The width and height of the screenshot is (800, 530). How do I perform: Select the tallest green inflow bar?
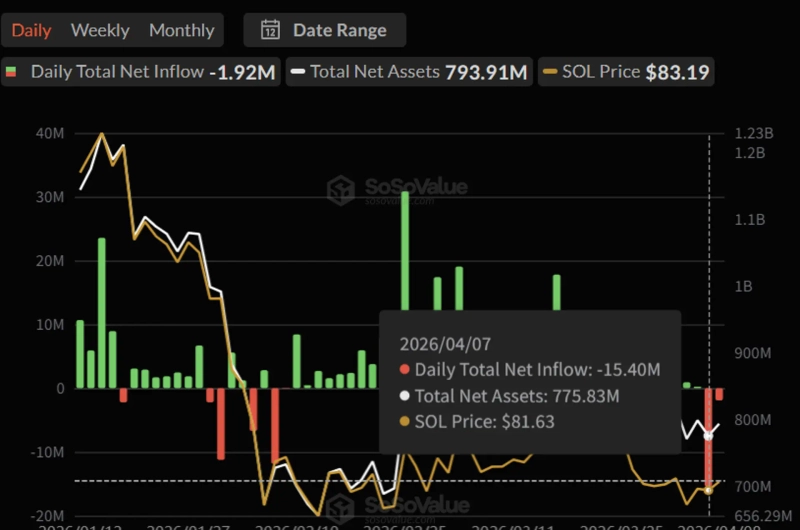tap(405, 290)
